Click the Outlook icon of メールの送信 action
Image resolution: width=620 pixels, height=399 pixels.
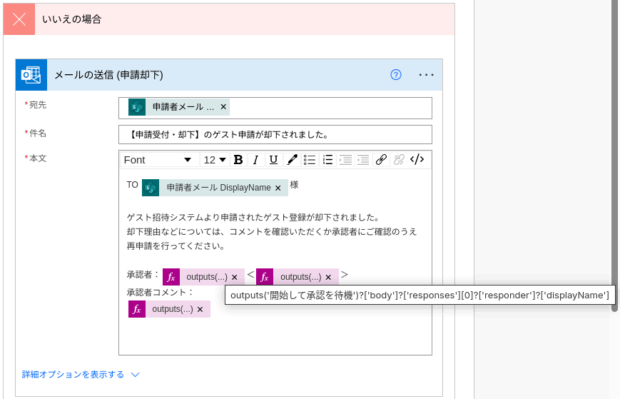(x=31, y=75)
